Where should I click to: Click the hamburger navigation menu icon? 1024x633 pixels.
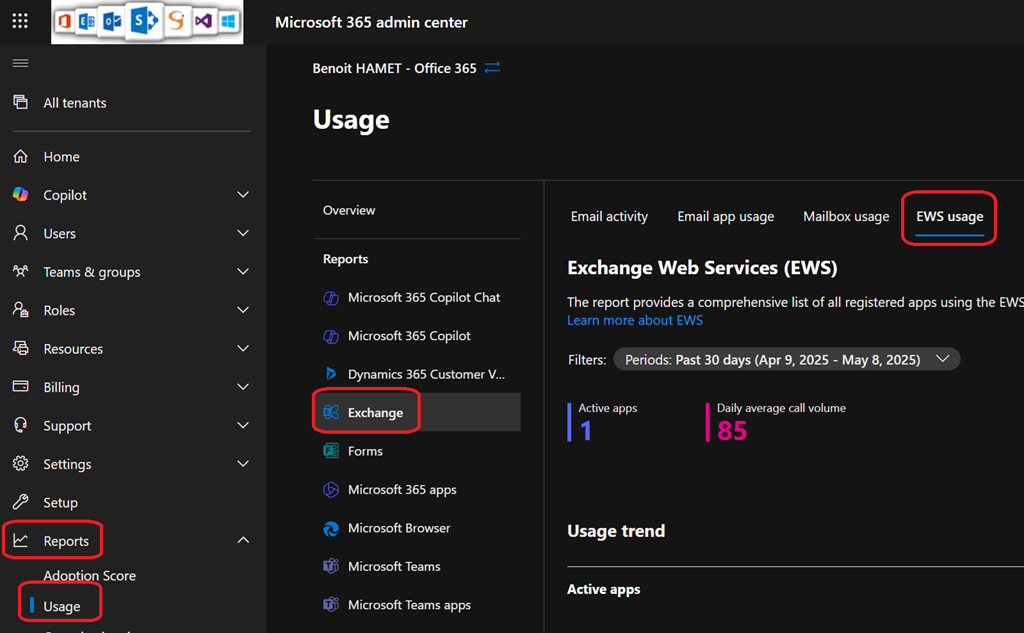point(20,63)
